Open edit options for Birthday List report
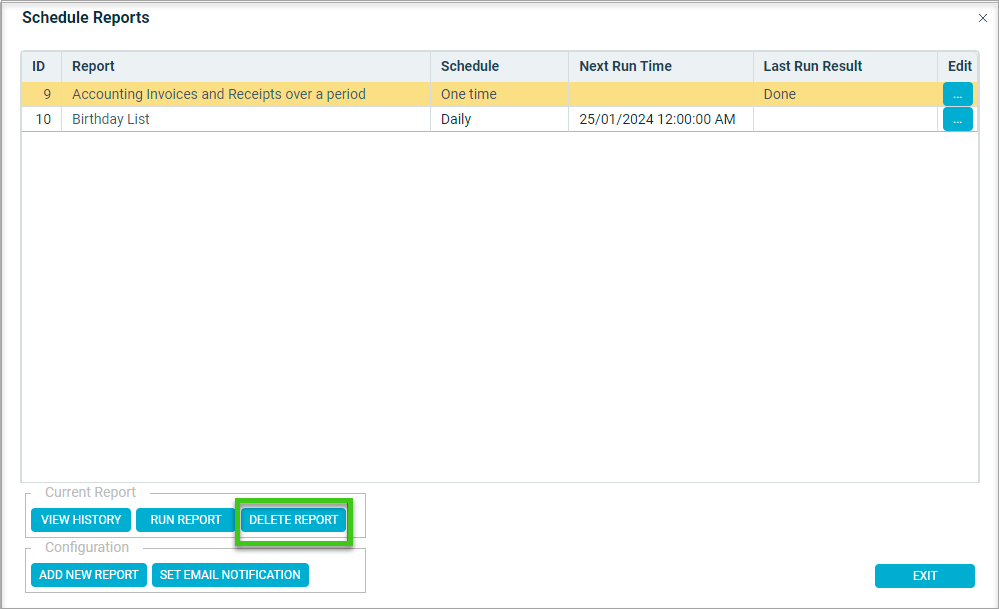 958,119
